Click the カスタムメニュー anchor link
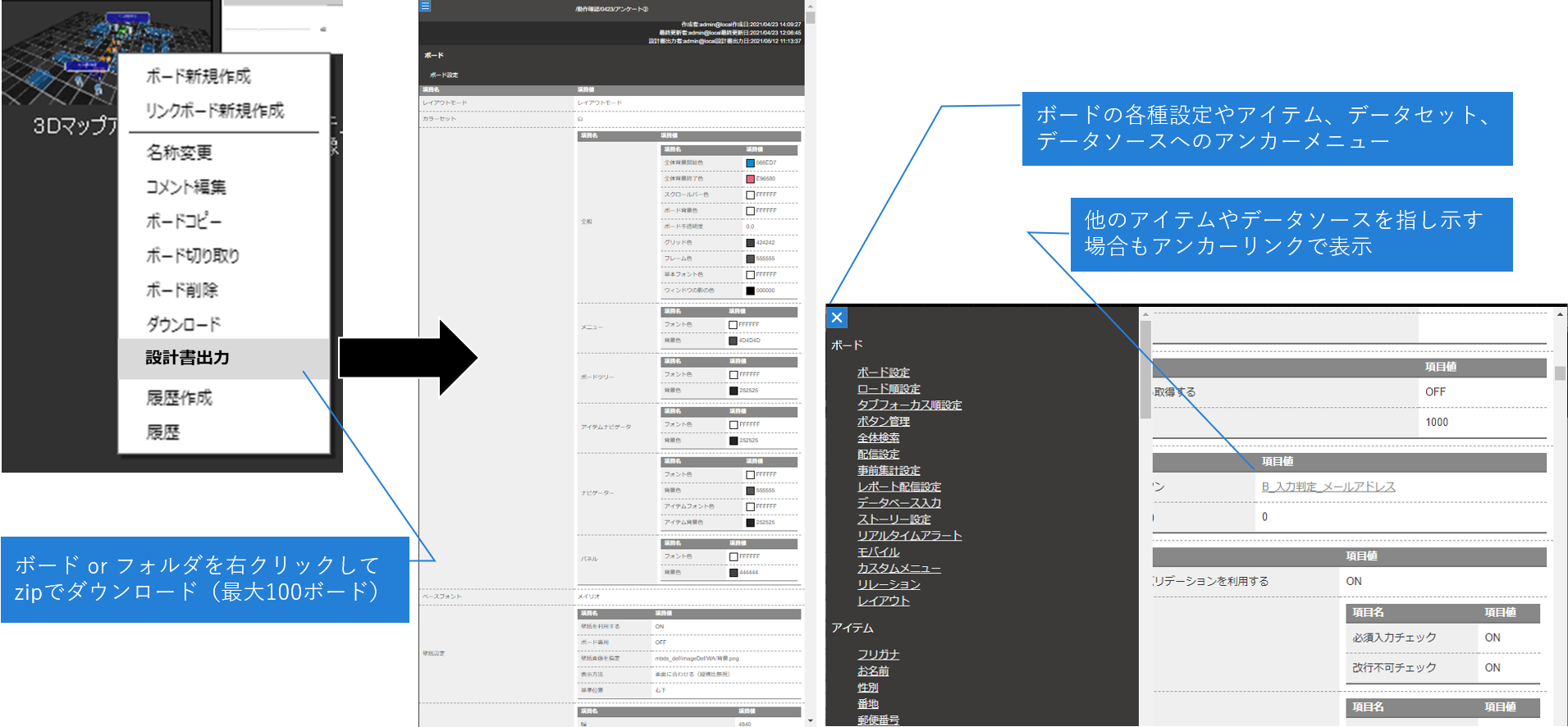Image resolution: width=1568 pixels, height=727 pixels. click(898, 569)
